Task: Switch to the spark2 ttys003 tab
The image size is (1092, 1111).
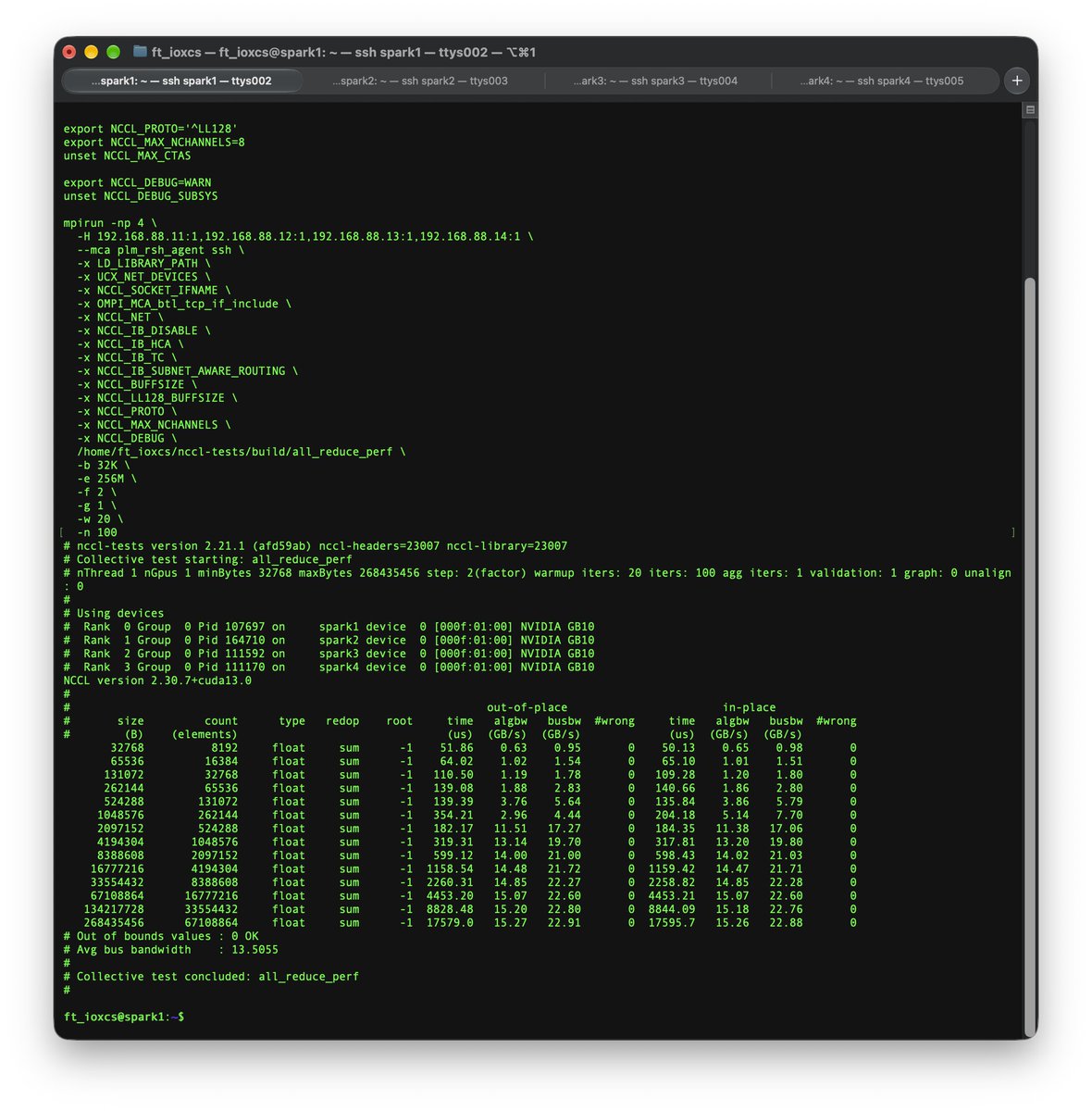Action: point(420,81)
